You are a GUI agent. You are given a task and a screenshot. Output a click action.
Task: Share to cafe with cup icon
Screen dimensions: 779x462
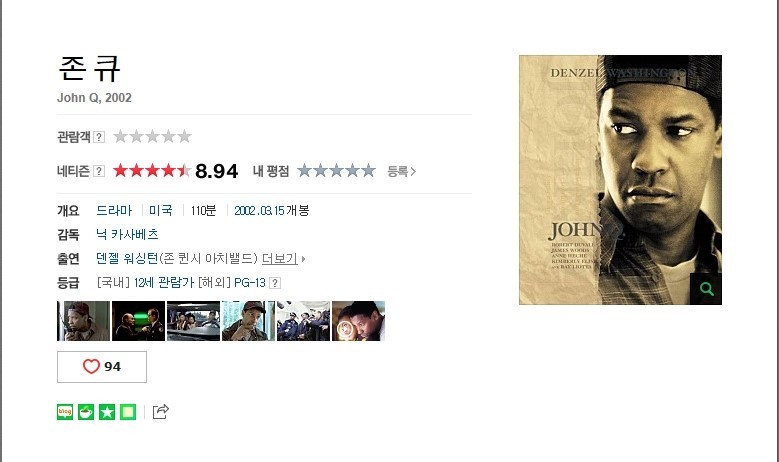coord(86,412)
